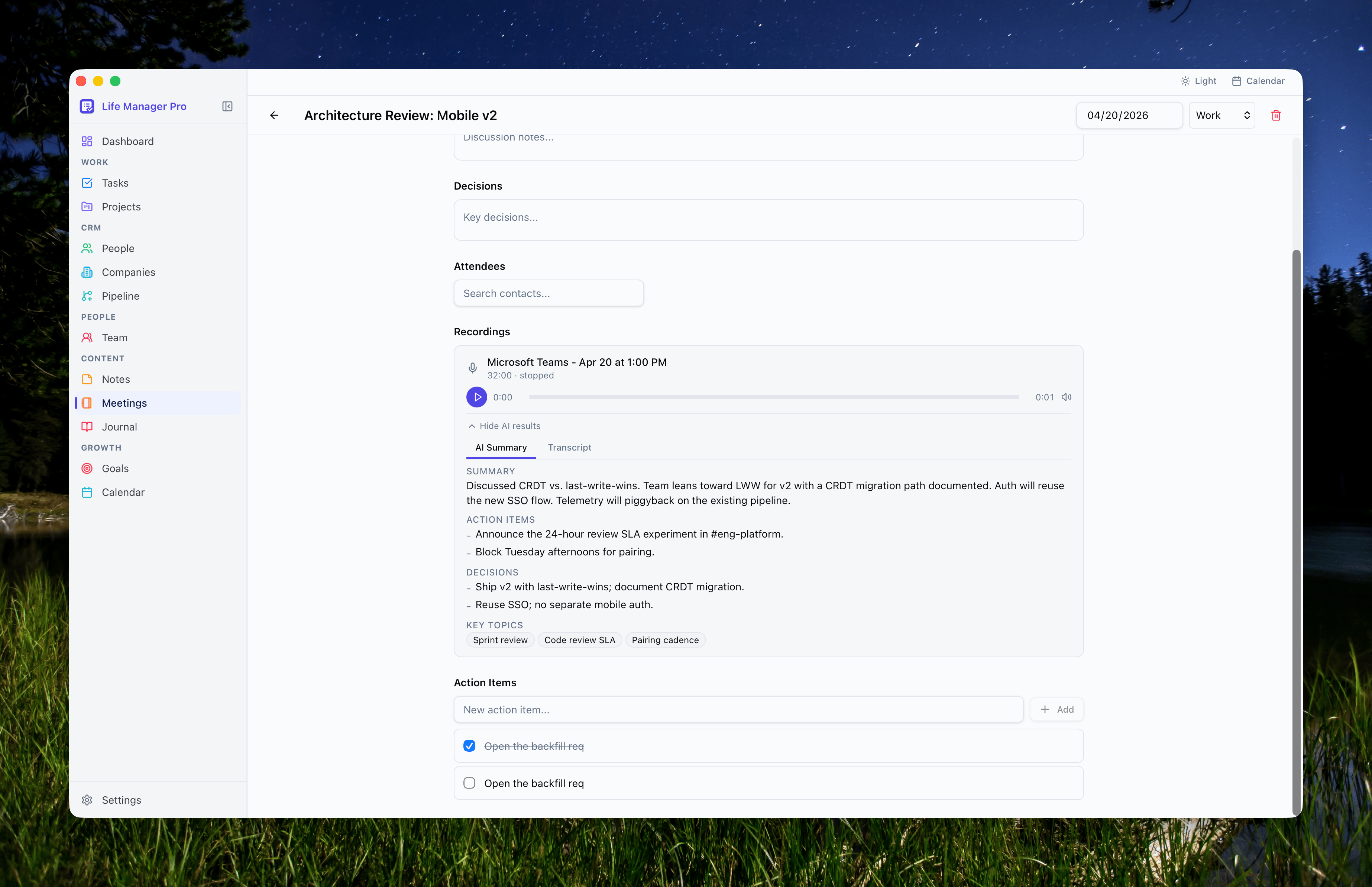The width and height of the screenshot is (1372, 887).
Task: Check the unfinished Open the backfill req
Action: click(469, 783)
